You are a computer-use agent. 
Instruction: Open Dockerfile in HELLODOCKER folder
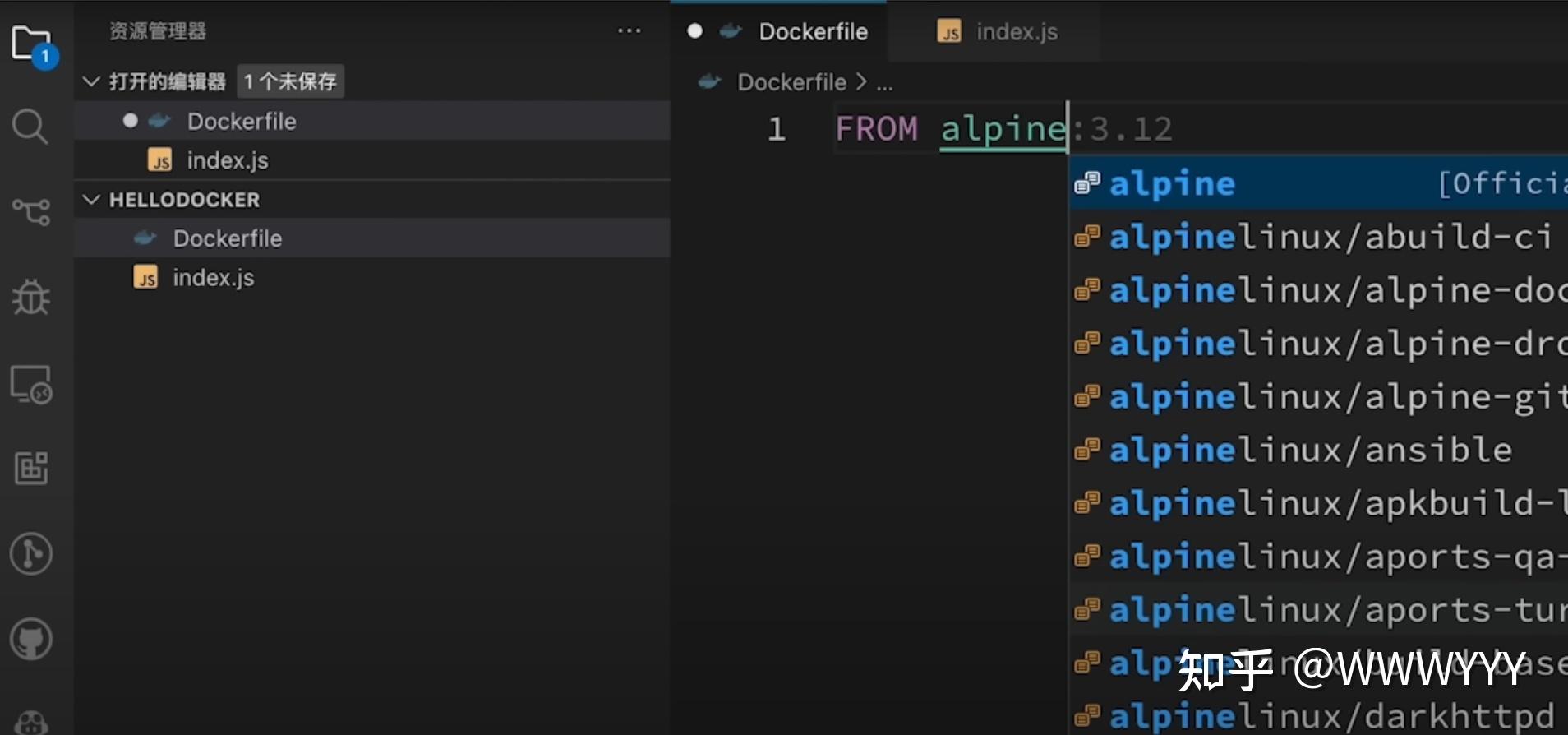373,238
